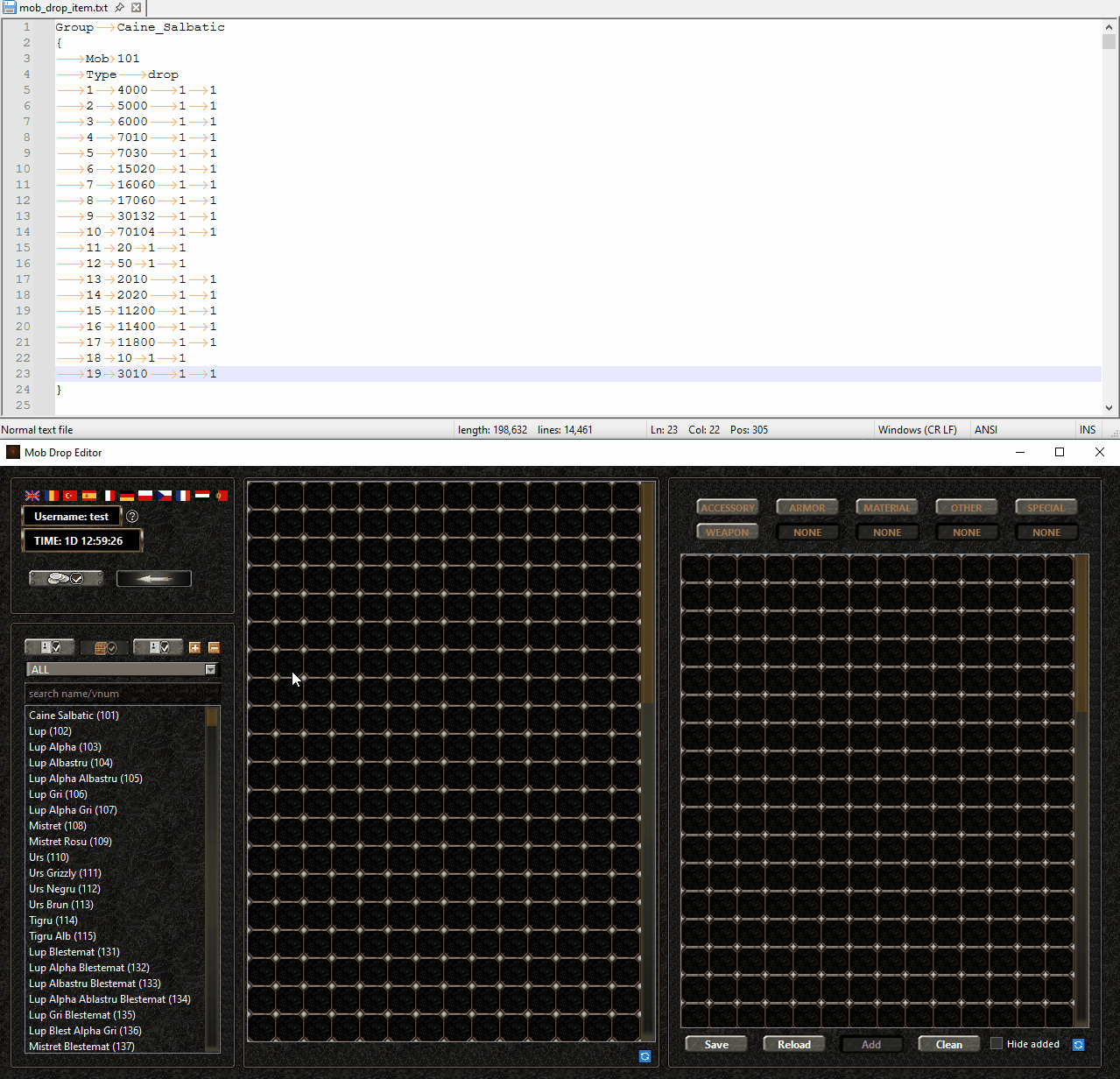Choose the Turkish flag language icon
The width and height of the screenshot is (1120, 1079).
[70, 496]
